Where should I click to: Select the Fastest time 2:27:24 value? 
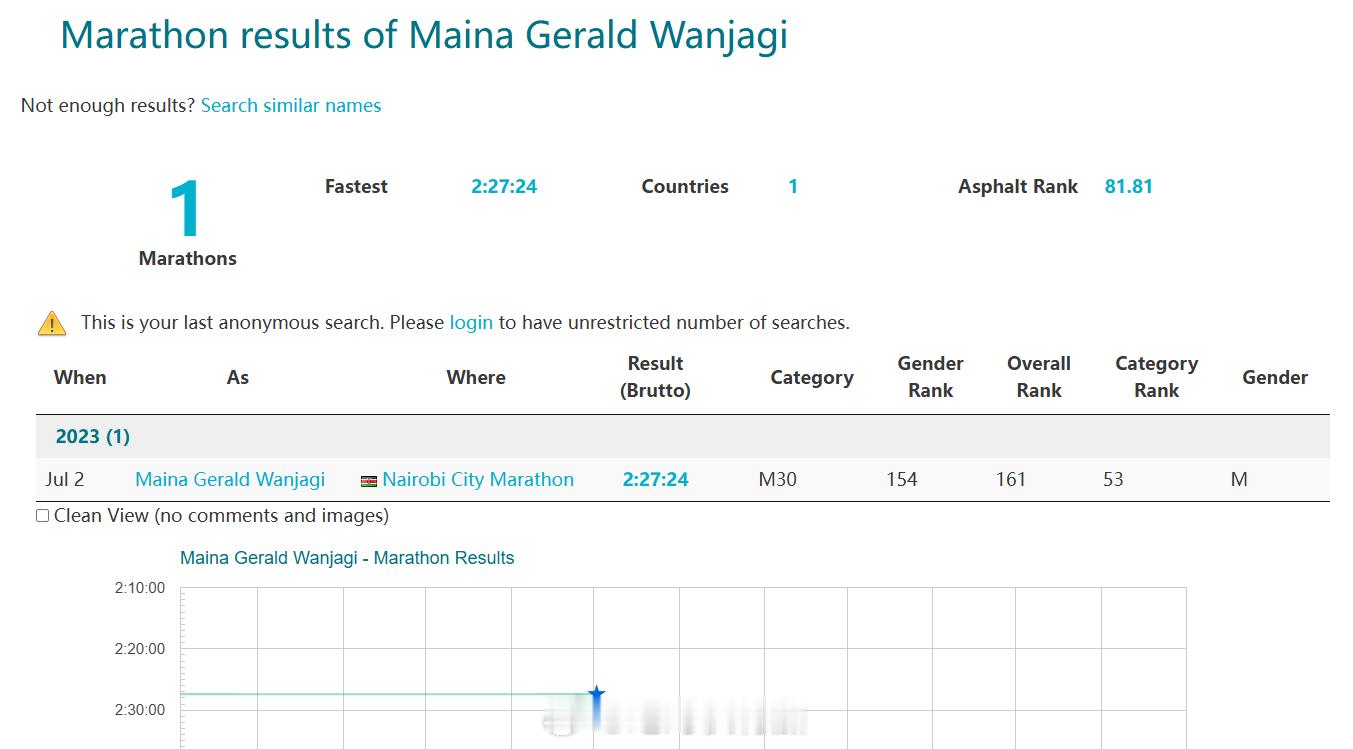pos(504,186)
